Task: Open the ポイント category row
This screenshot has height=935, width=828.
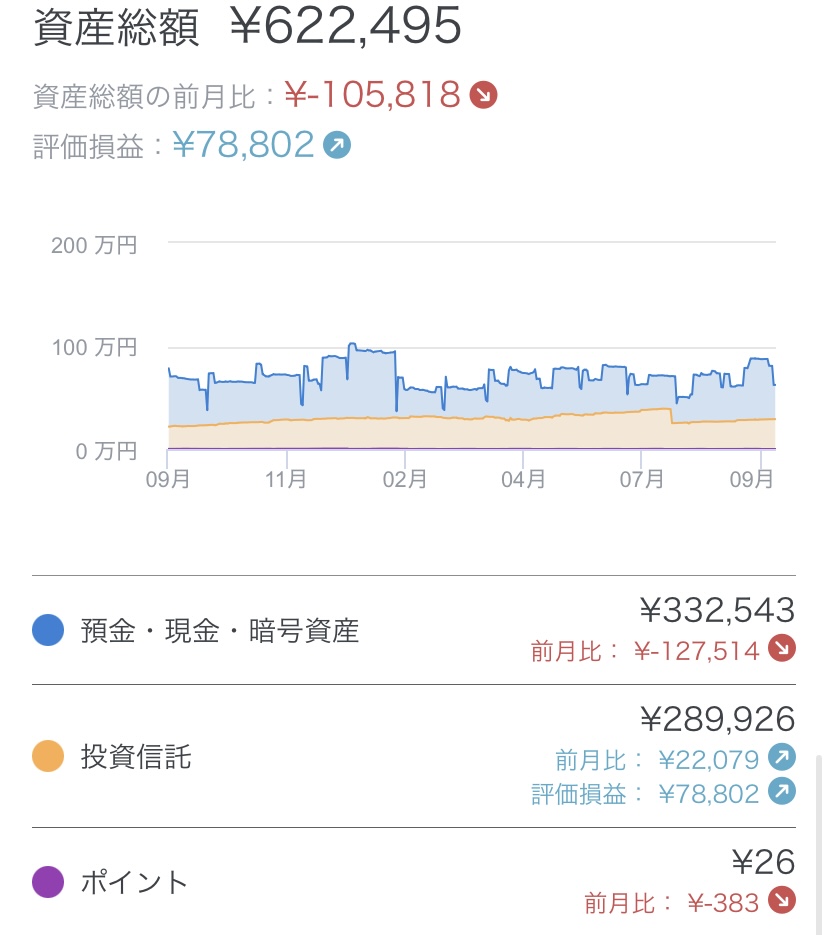Action: 134,882
